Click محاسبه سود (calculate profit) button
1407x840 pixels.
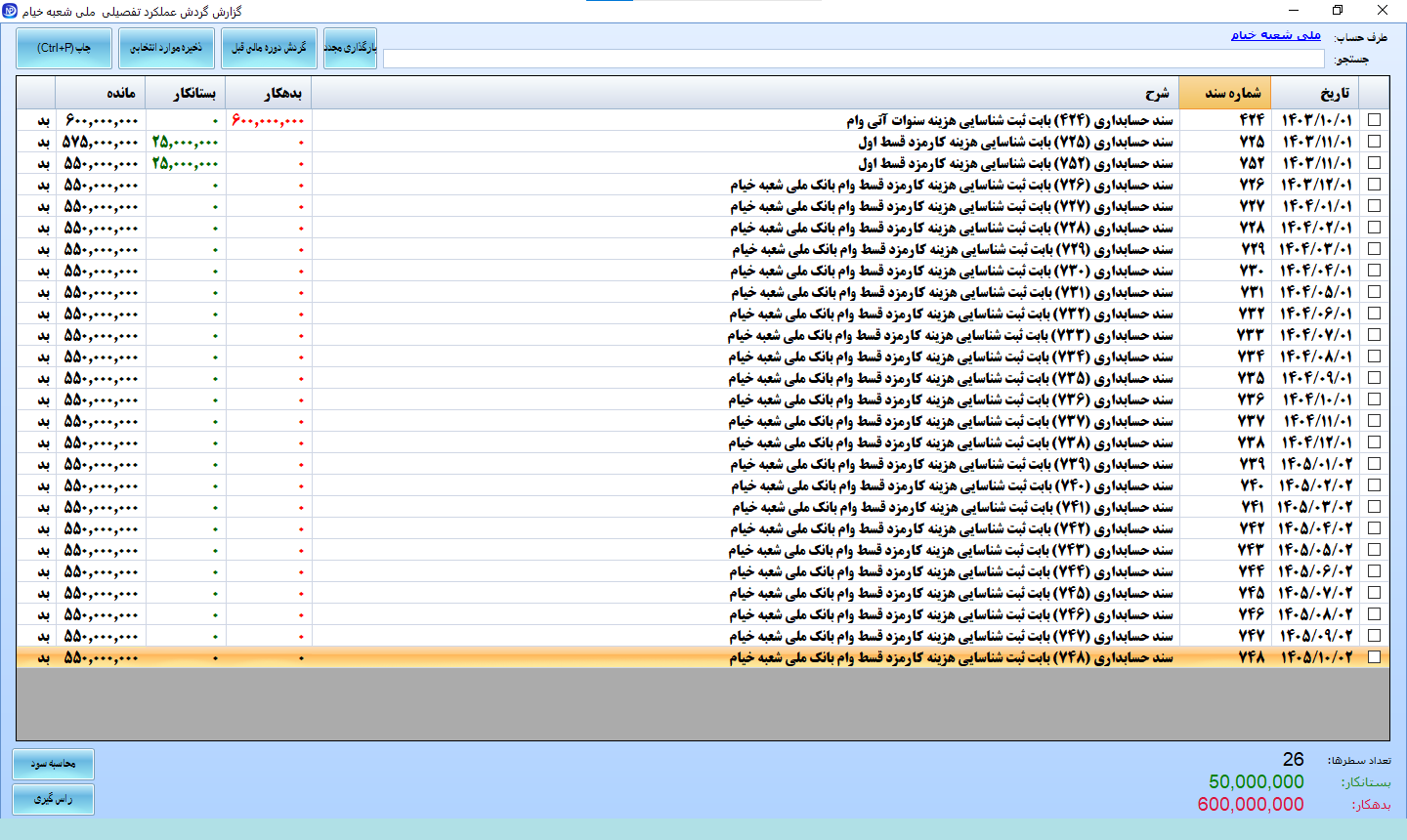pyautogui.click(x=54, y=764)
